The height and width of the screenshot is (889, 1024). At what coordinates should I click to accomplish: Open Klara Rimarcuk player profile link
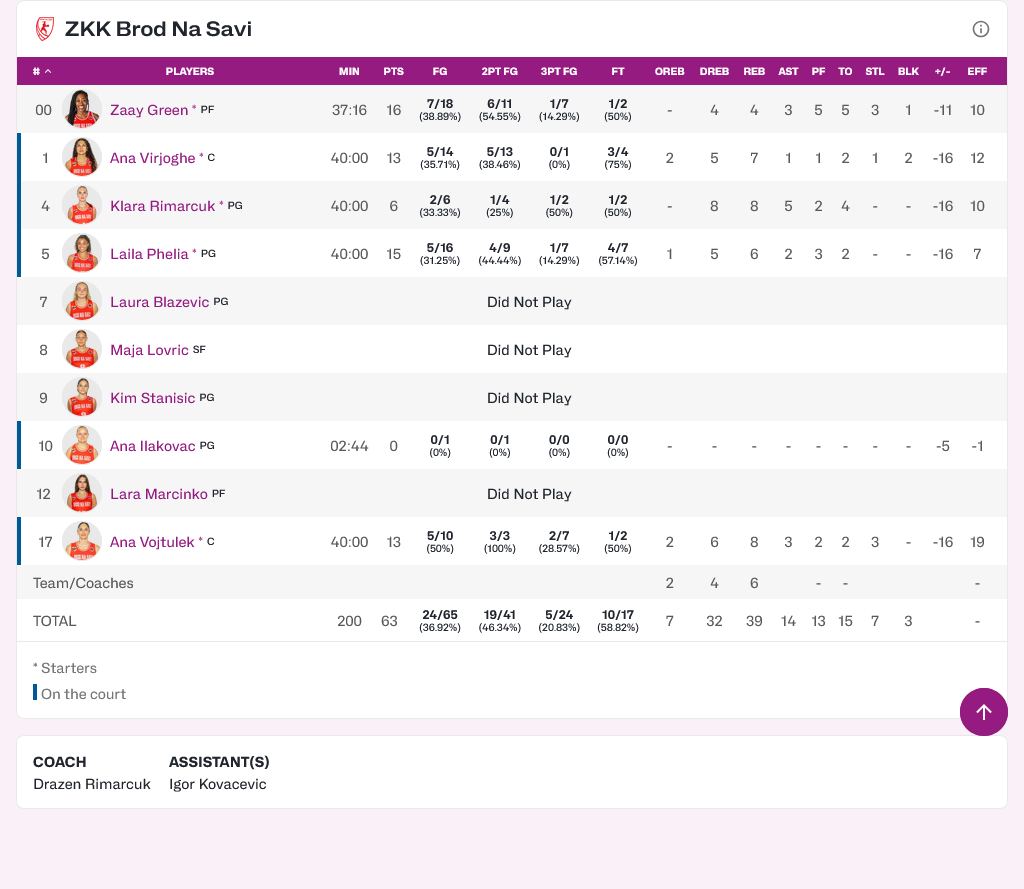pyautogui.click(x=162, y=206)
